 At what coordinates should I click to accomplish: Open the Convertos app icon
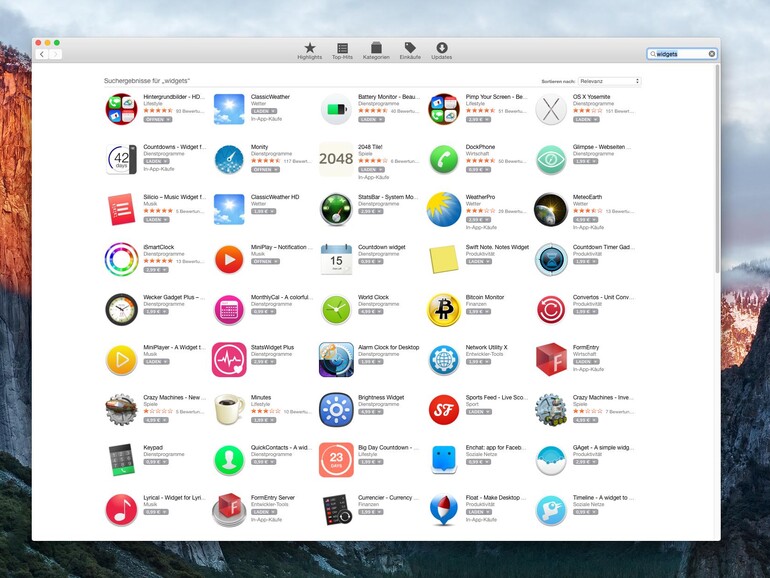[x=551, y=309]
